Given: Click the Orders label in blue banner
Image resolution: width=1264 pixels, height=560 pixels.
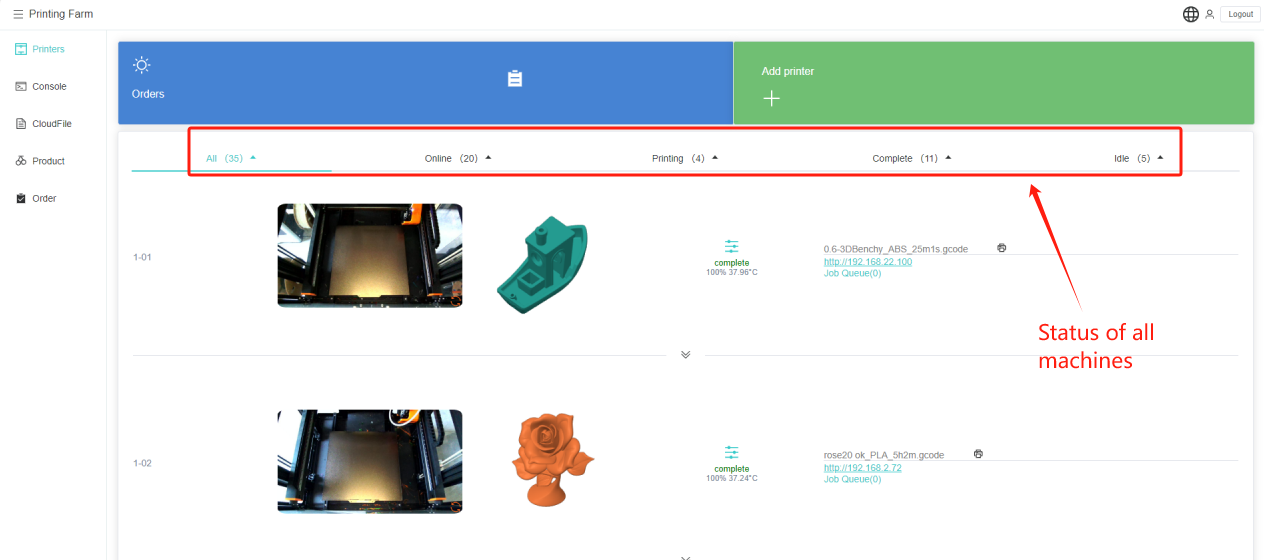Looking at the screenshot, I should 148,94.
